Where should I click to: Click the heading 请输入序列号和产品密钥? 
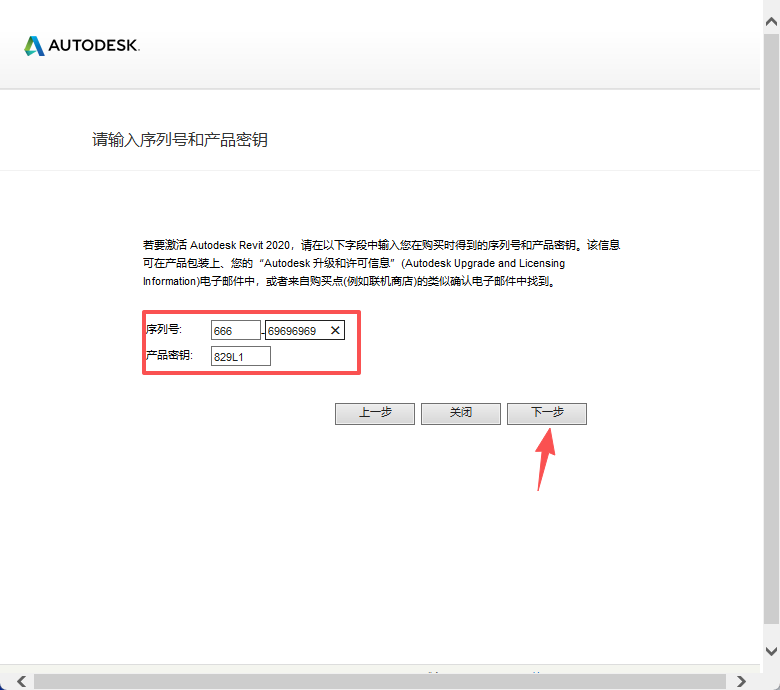pos(180,140)
